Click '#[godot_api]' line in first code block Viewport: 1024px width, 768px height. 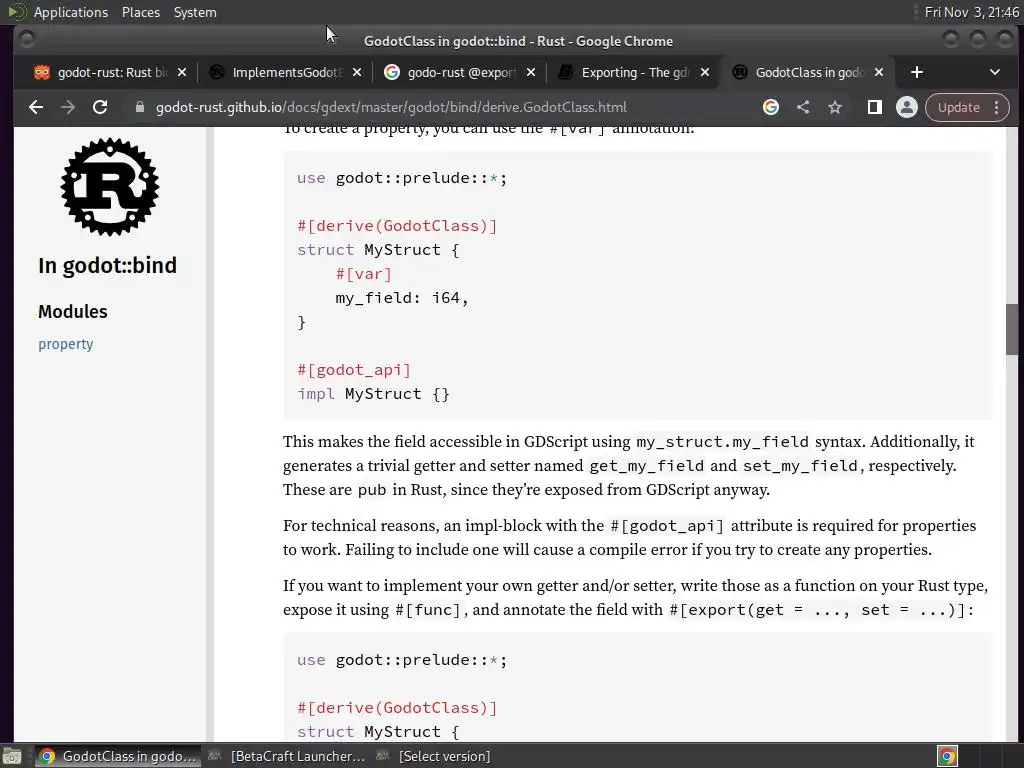point(354,370)
